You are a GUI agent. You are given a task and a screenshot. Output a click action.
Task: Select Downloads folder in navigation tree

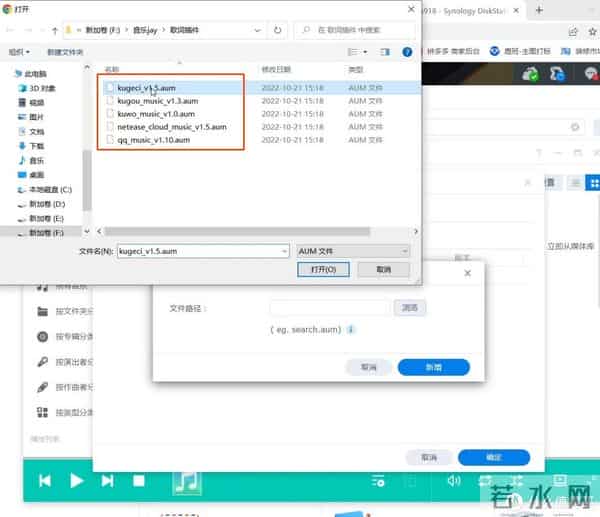click(31, 146)
